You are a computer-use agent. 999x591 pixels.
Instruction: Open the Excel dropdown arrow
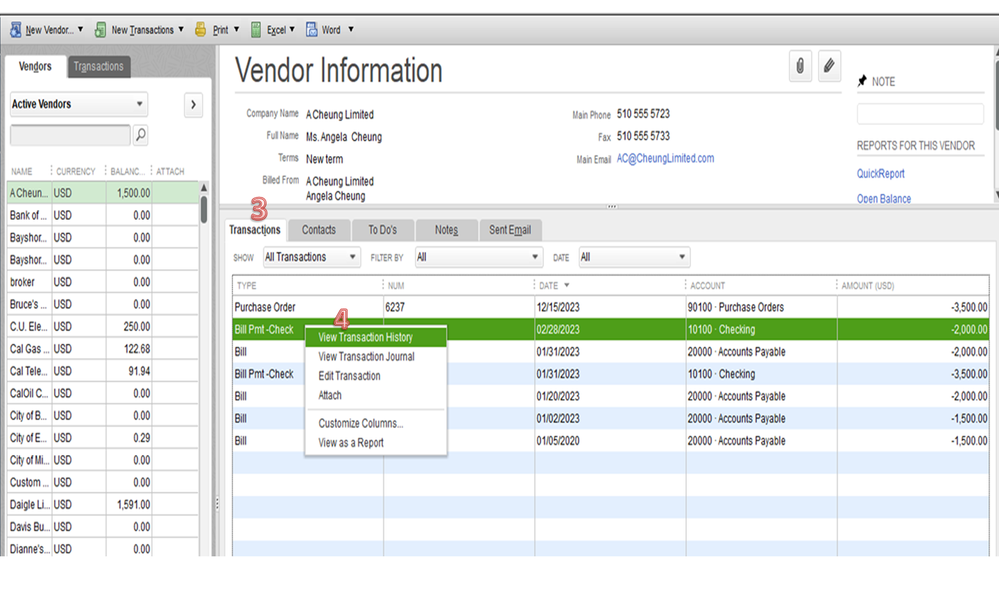(292, 29)
